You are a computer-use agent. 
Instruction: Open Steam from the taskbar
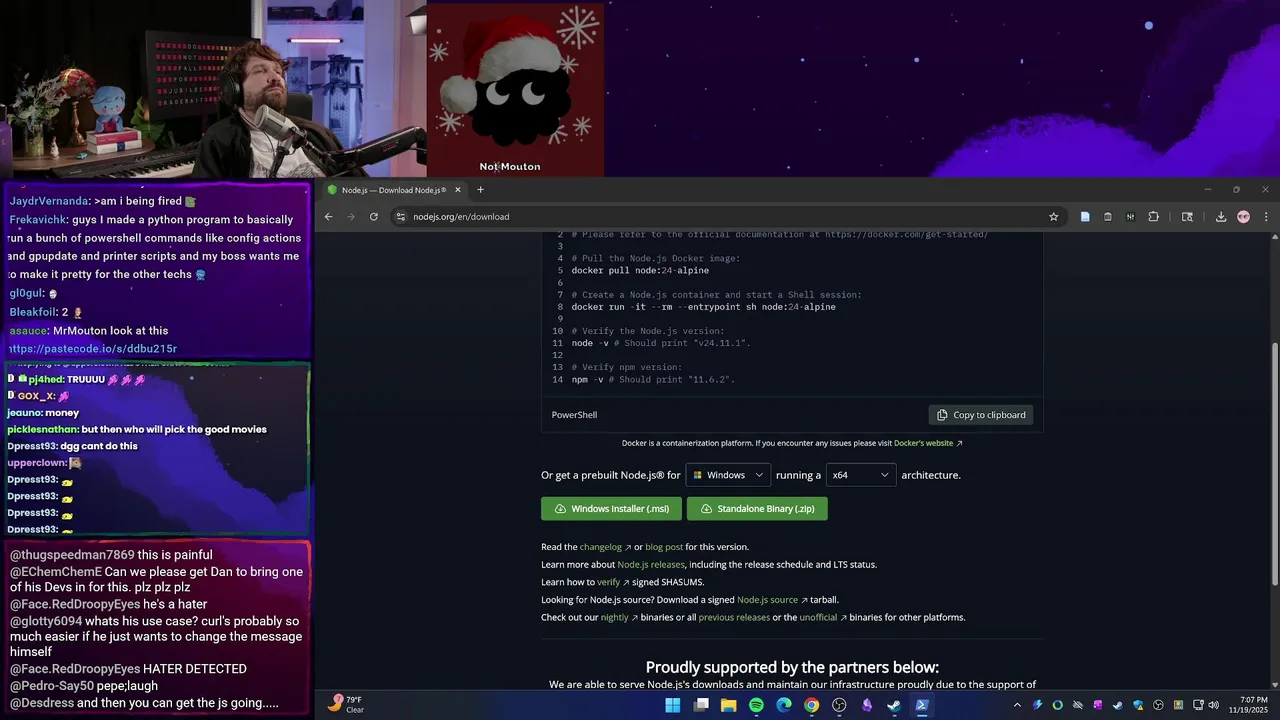pos(894,705)
